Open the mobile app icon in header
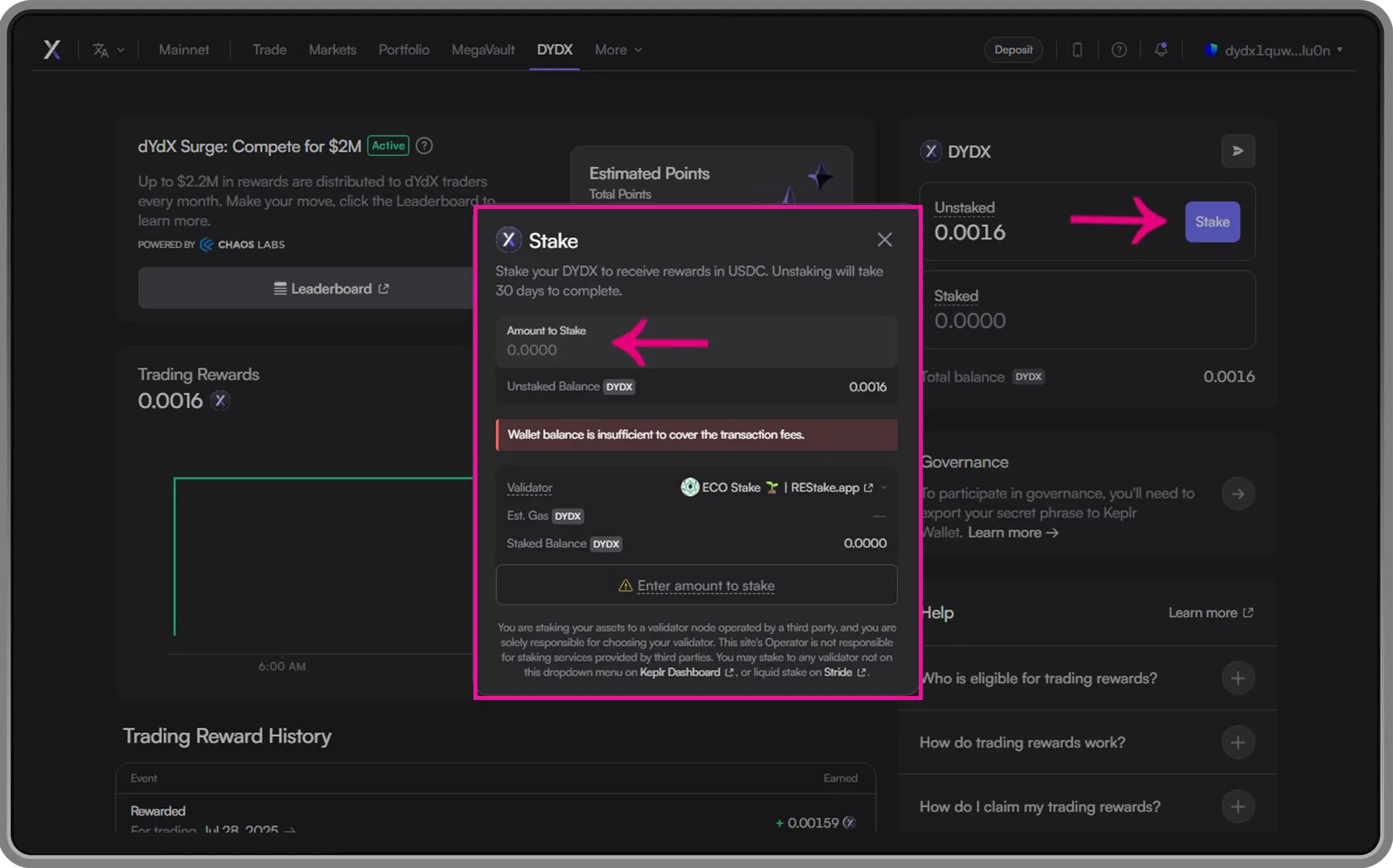 pos(1077,50)
